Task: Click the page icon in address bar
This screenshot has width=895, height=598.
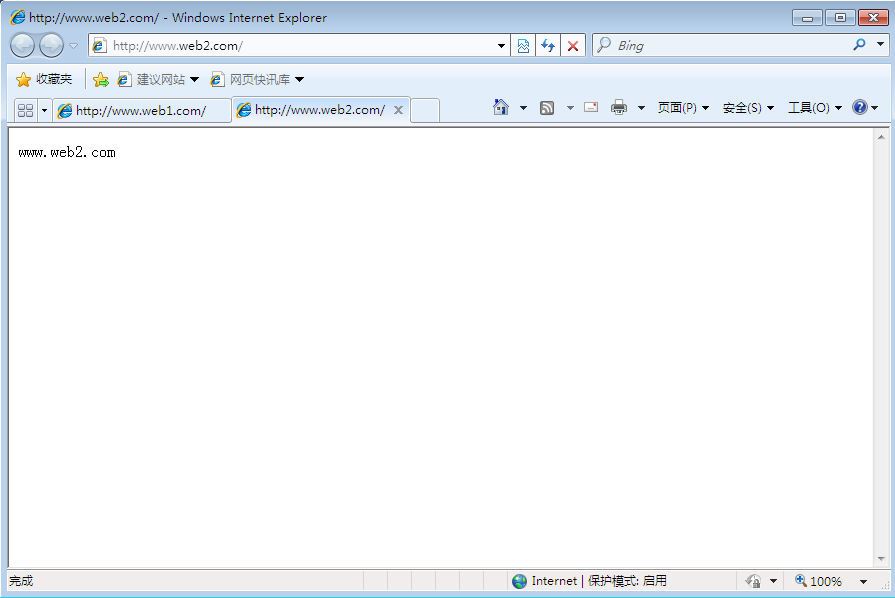Action: point(99,46)
